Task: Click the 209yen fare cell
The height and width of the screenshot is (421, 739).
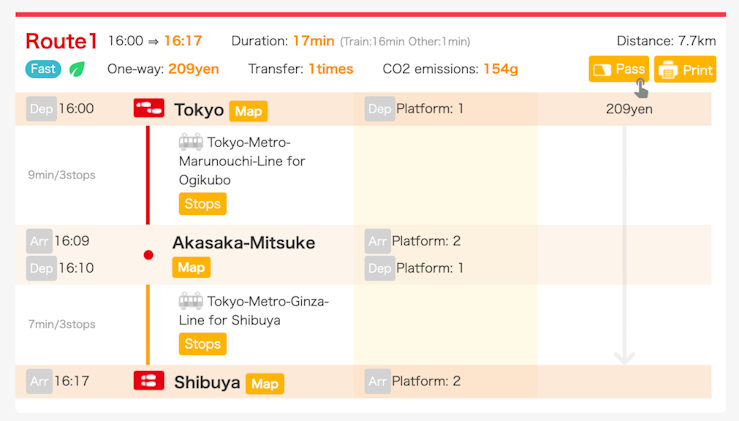Action: (629, 109)
